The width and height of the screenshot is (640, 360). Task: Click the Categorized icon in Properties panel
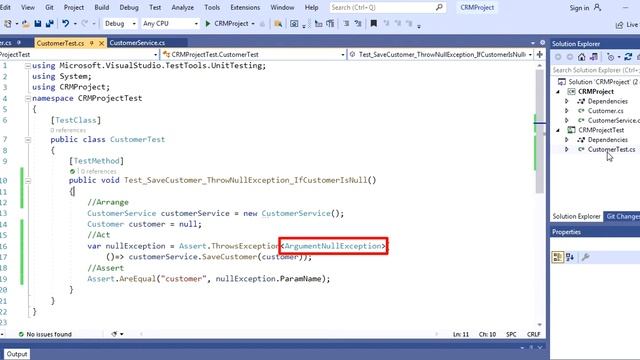pyautogui.click(x=558, y=257)
